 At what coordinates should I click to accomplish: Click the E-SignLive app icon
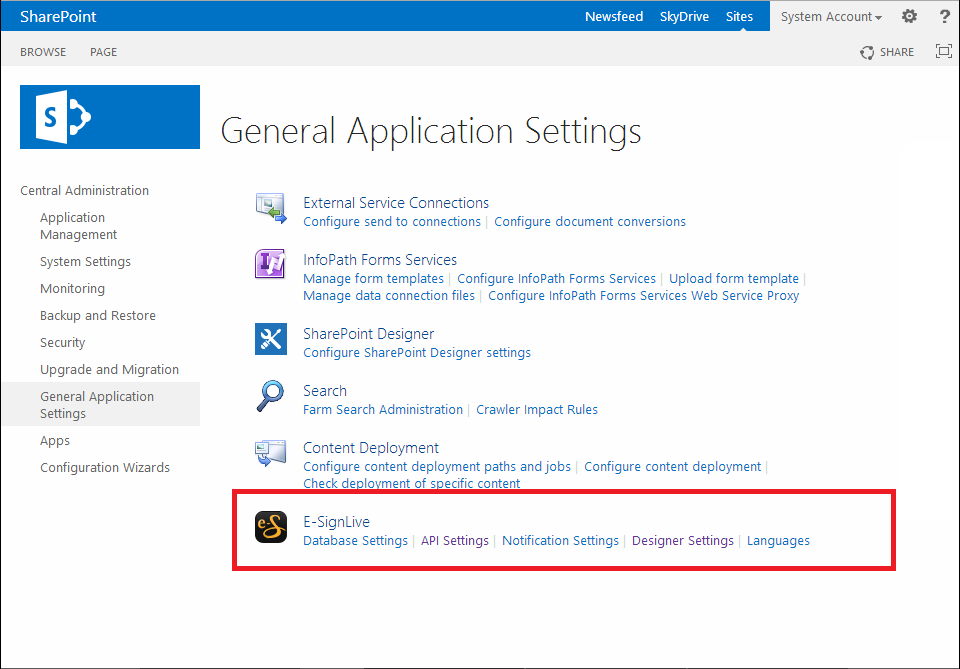click(271, 527)
